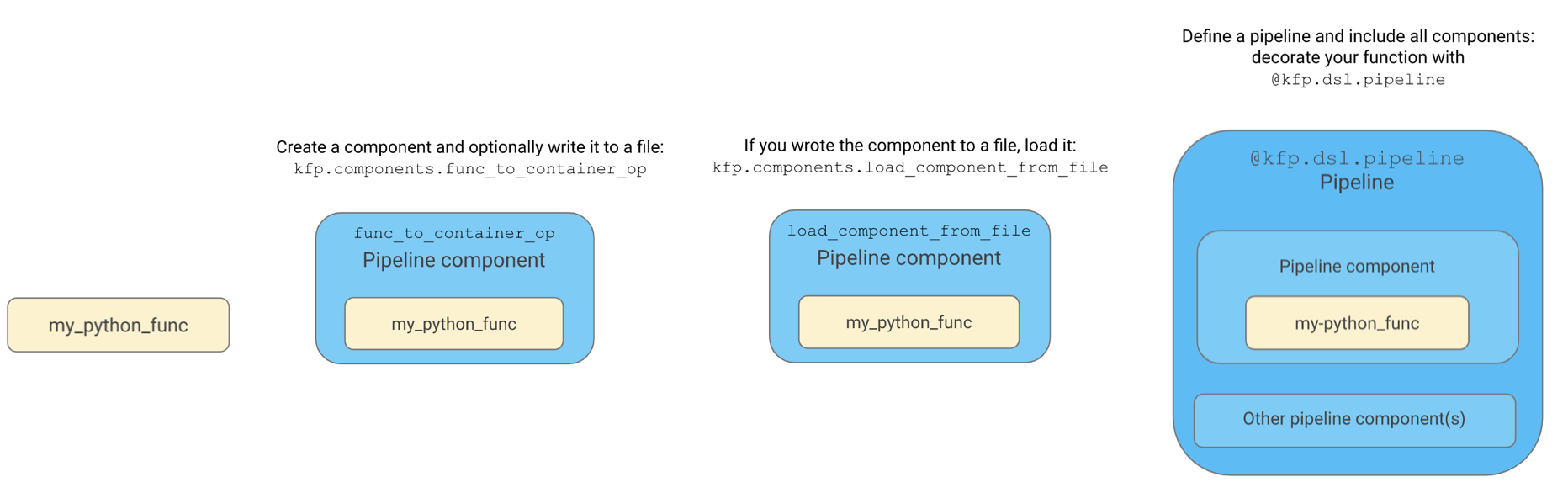
Task: Click the 'Create a component and optionally write' caption
Action: (470, 147)
